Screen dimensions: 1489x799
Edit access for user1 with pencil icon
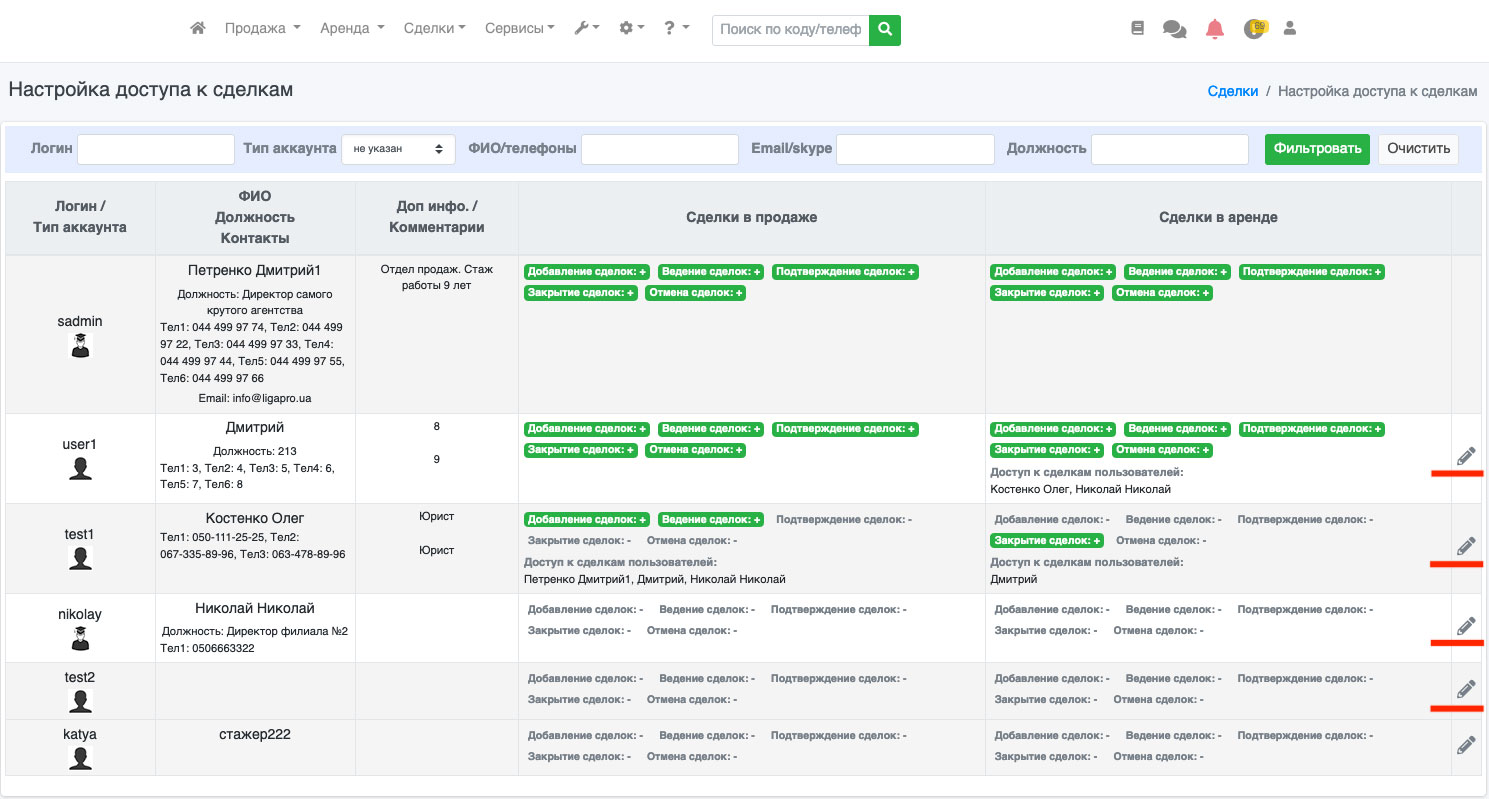tap(1466, 456)
